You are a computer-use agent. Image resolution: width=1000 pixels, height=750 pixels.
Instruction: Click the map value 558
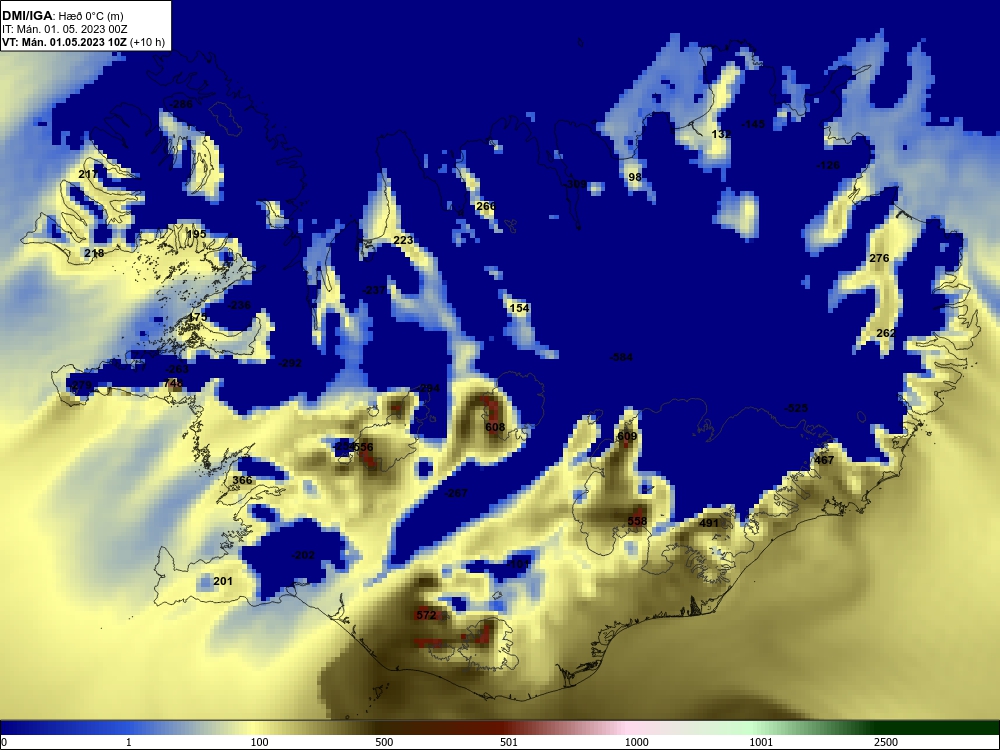637,521
